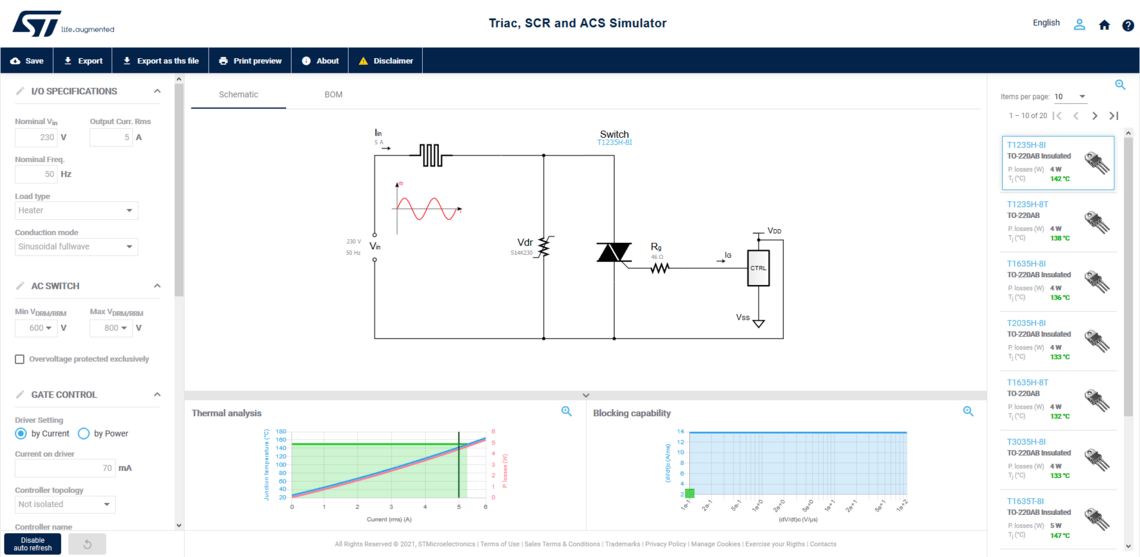Click Disable auto refresh button
Image resolution: width=1140 pixels, height=557 pixels.
(x=33, y=545)
